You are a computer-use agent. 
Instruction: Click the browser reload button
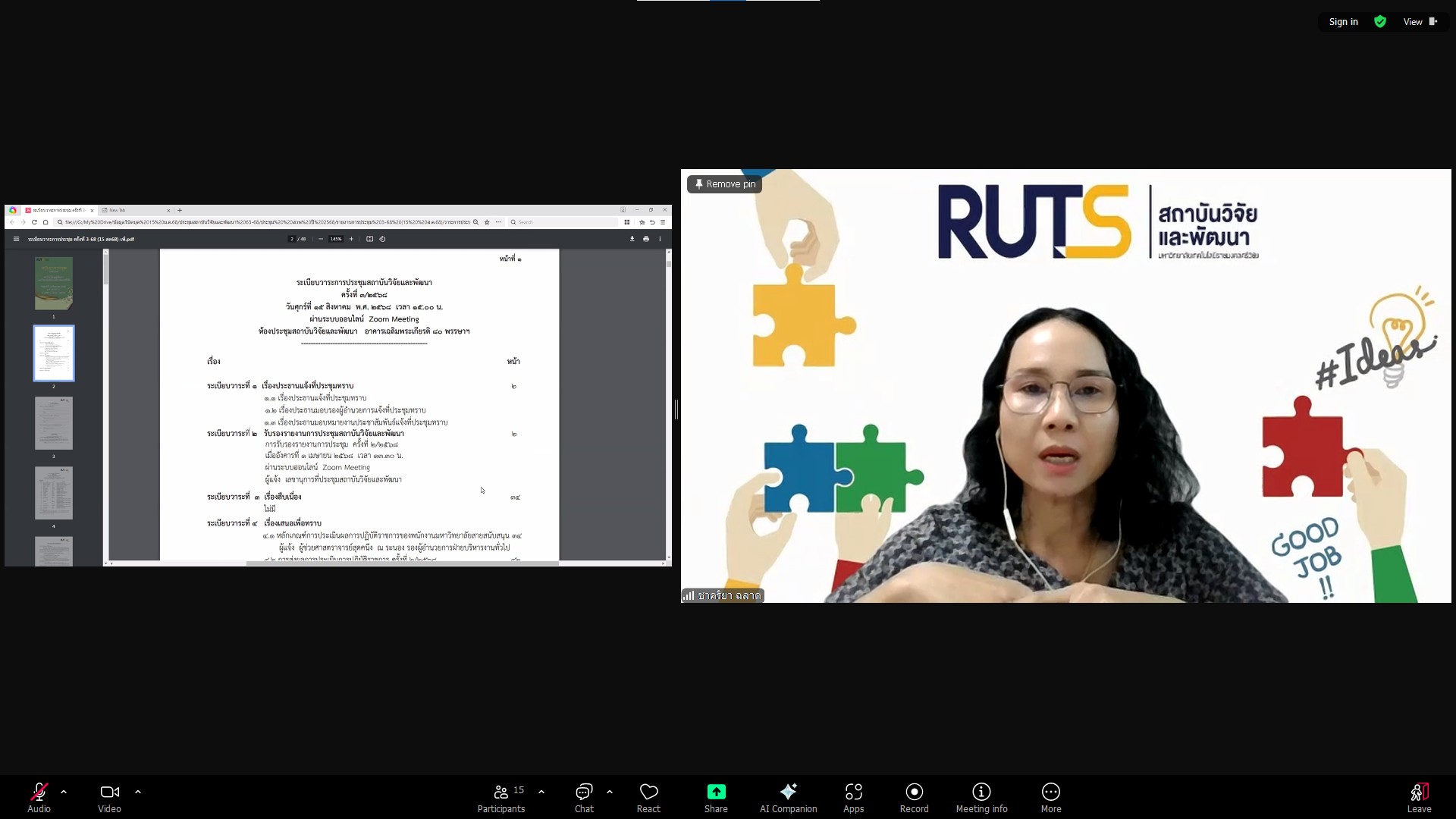click(x=34, y=222)
